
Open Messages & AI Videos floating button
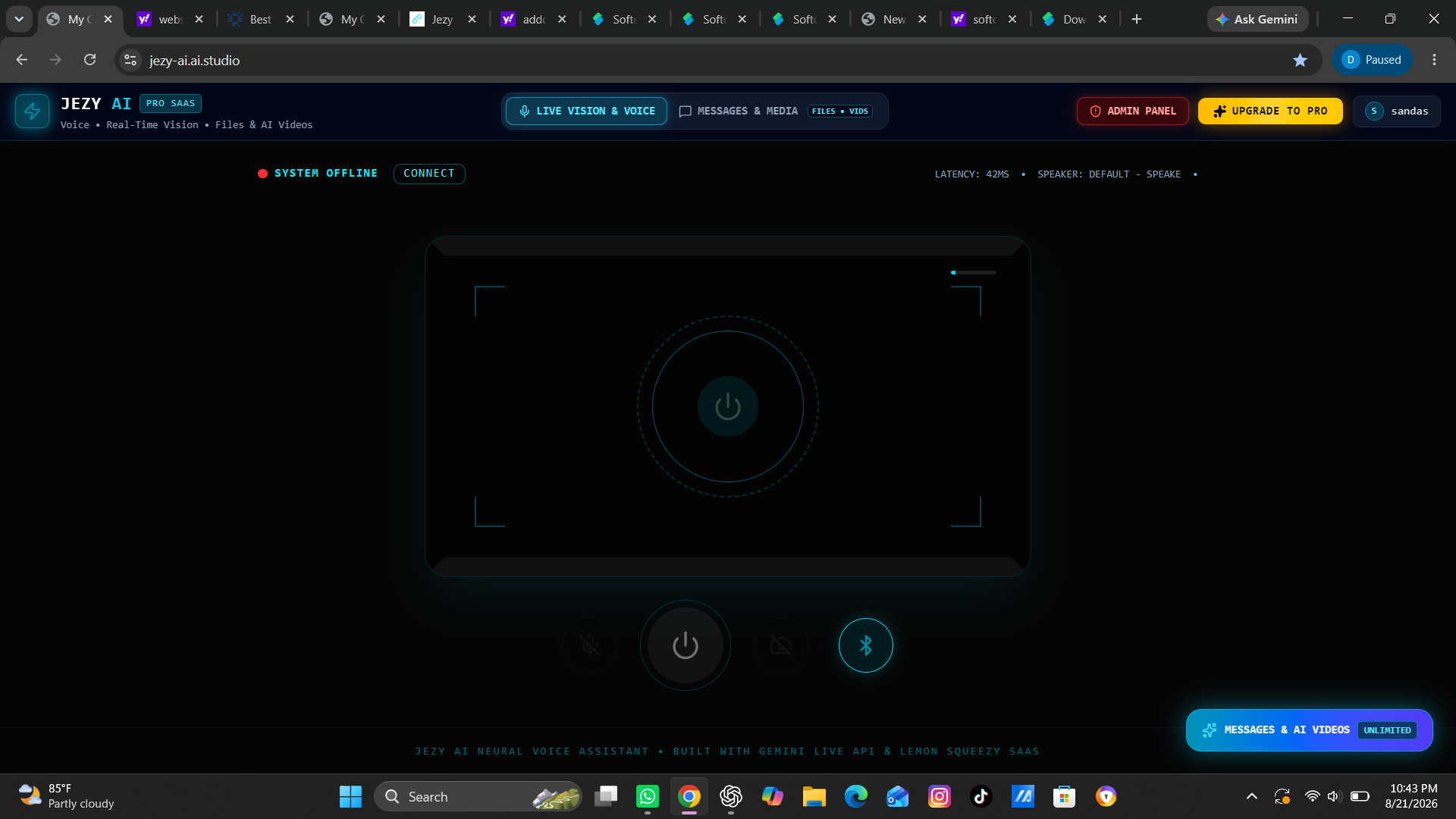(1310, 730)
